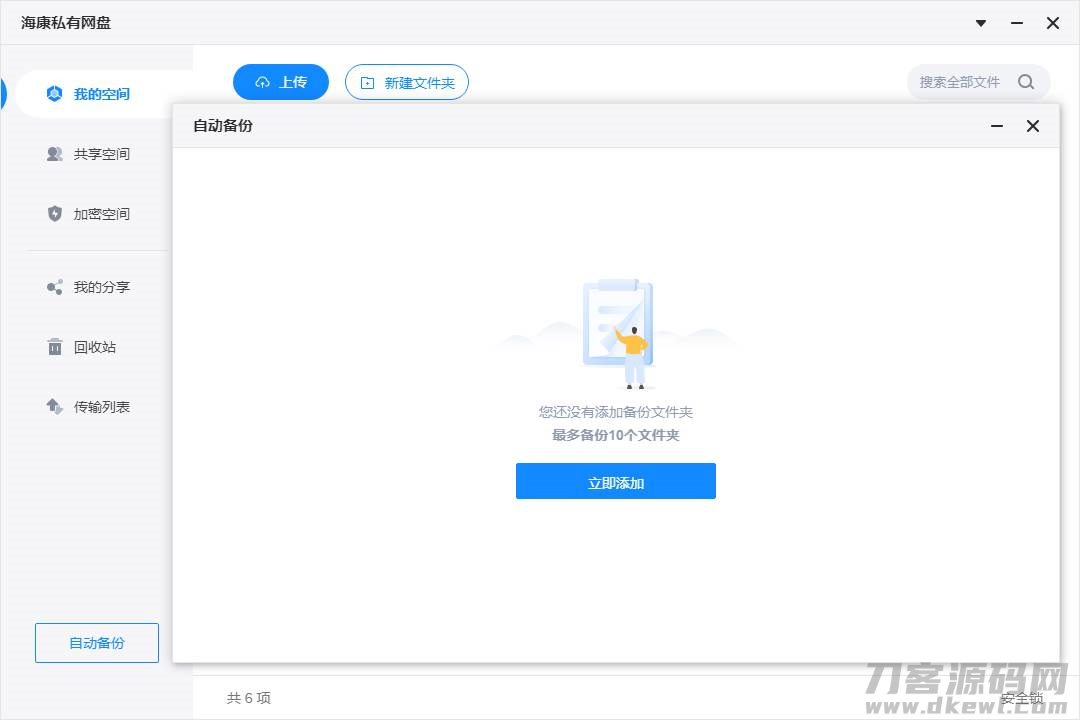Click the search magnifier icon
Viewport: 1080px width, 720px height.
(x=1026, y=82)
